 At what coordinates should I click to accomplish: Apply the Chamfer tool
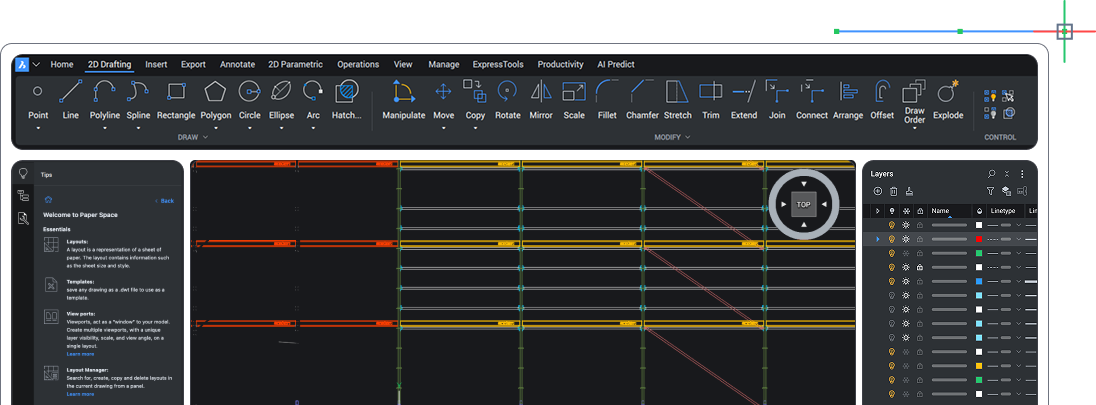(642, 91)
